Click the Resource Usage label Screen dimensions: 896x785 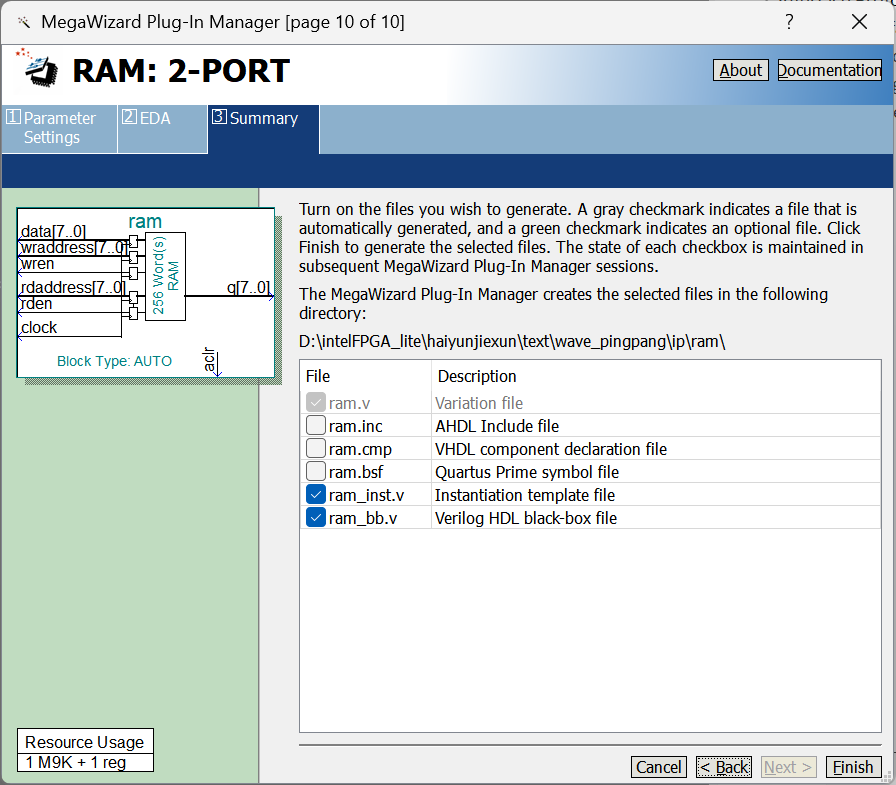coord(85,742)
